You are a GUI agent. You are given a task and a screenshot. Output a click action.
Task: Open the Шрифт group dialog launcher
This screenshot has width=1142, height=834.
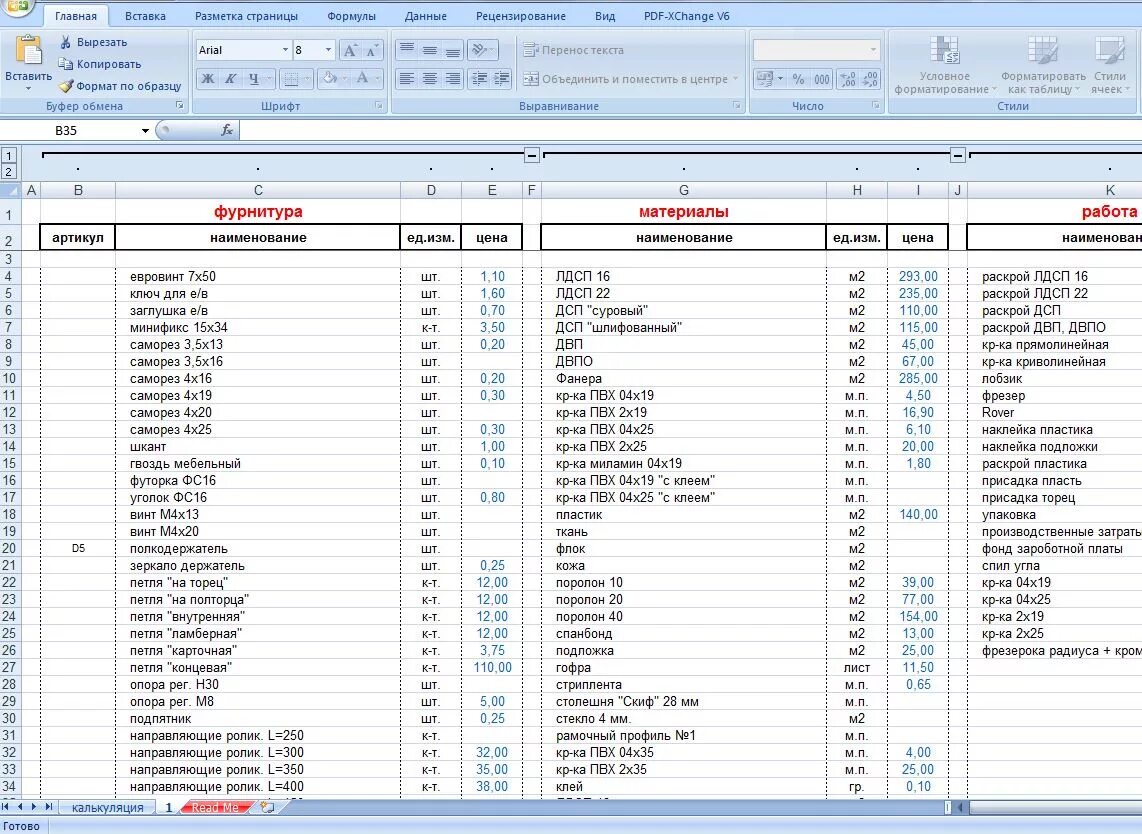point(379,106)
